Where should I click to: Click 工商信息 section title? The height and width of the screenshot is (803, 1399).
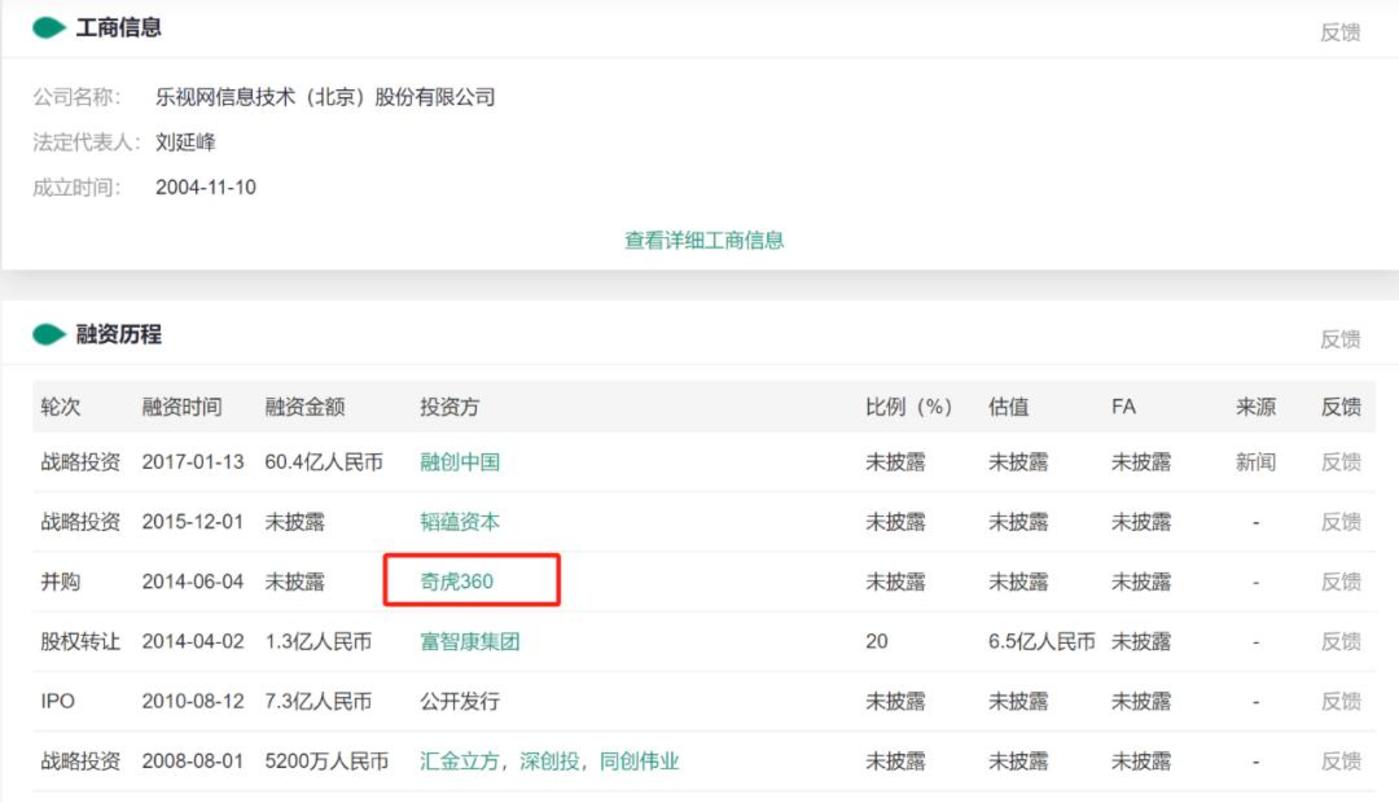118,28
